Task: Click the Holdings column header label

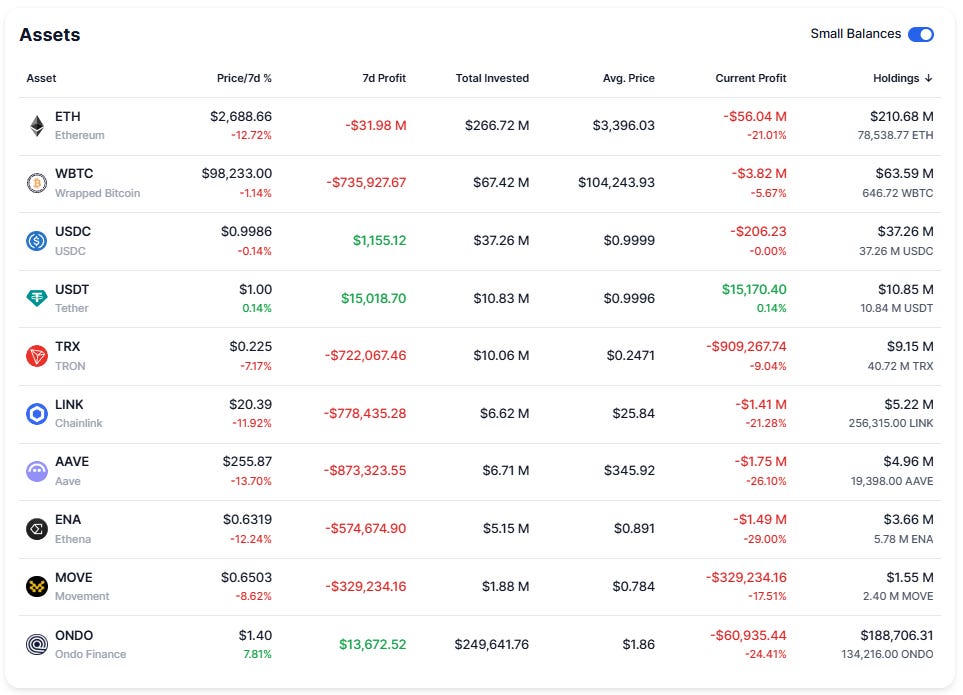Action: tap(896, 78)
